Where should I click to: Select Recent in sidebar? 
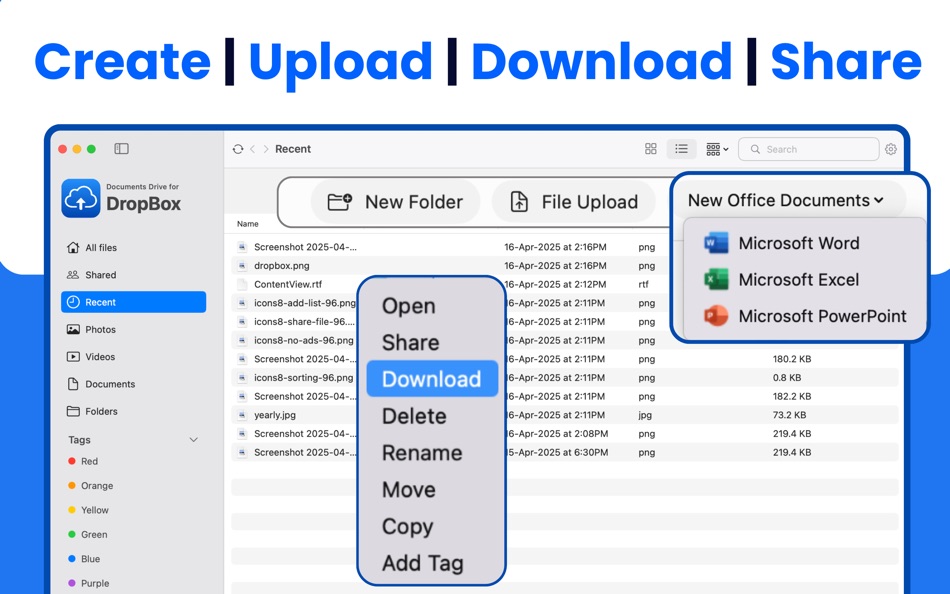coord(133,302)
